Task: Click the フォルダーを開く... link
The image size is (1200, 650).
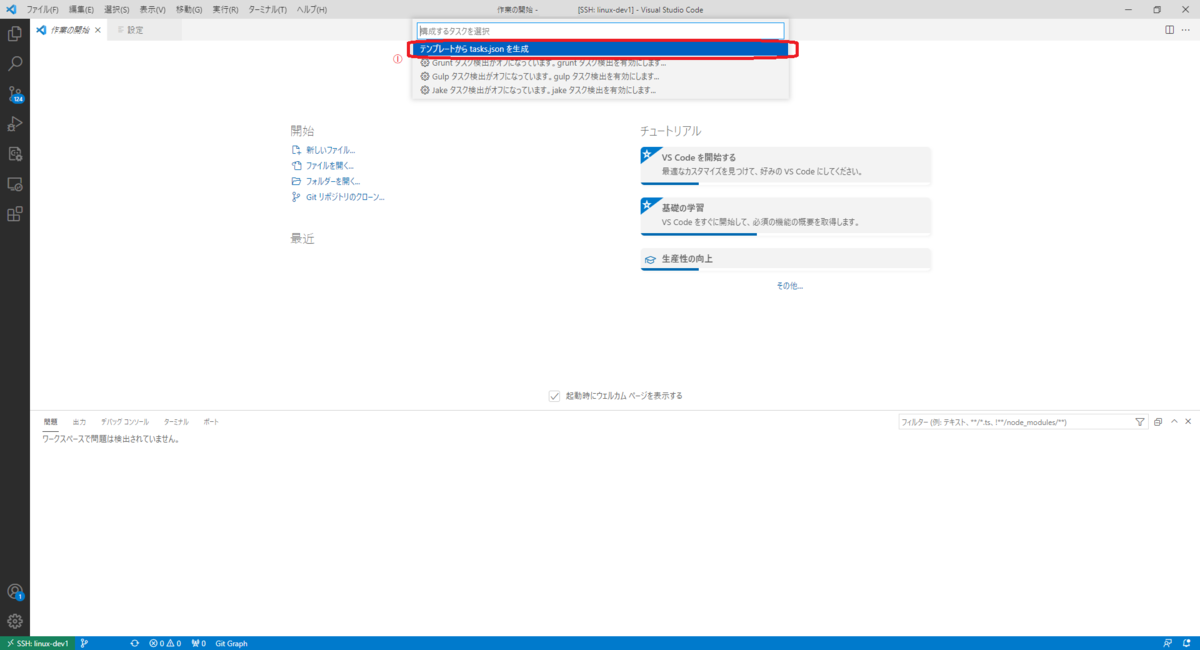Action: 332,182
